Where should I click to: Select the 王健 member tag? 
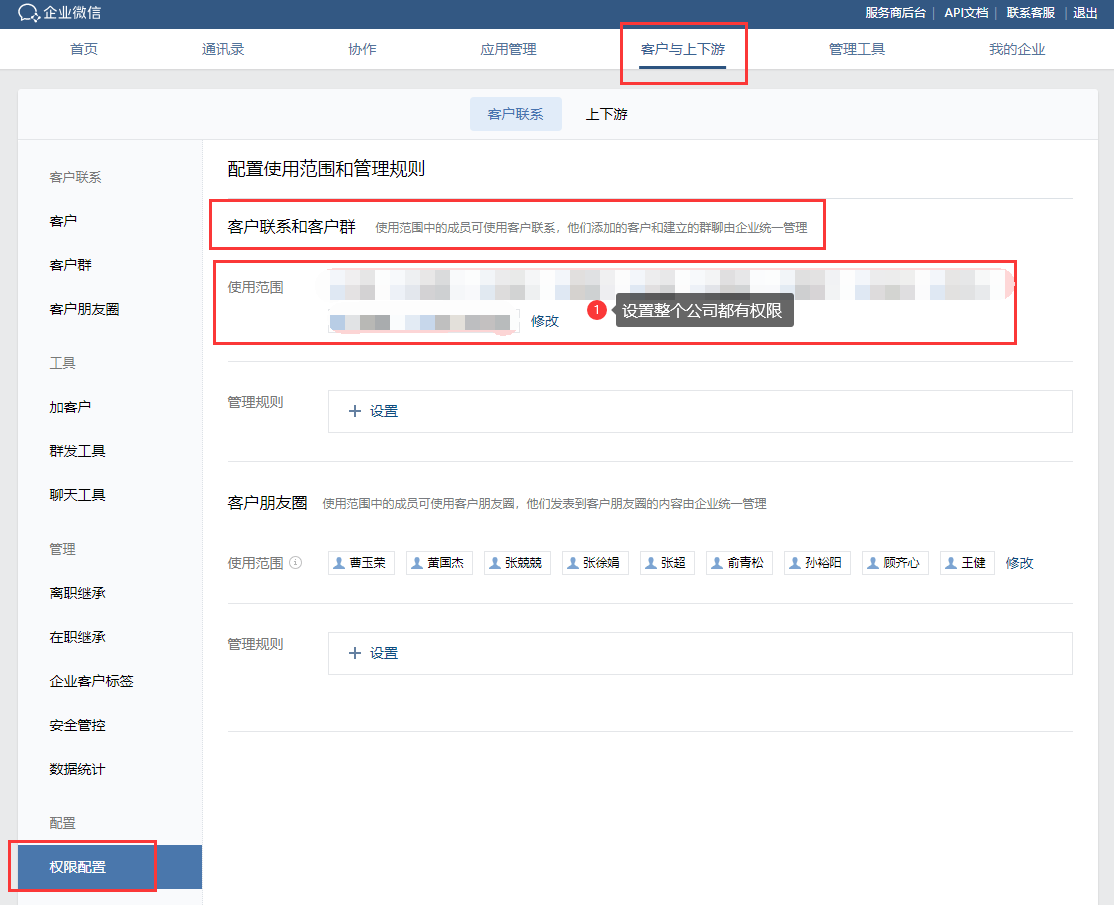point(966,563)
